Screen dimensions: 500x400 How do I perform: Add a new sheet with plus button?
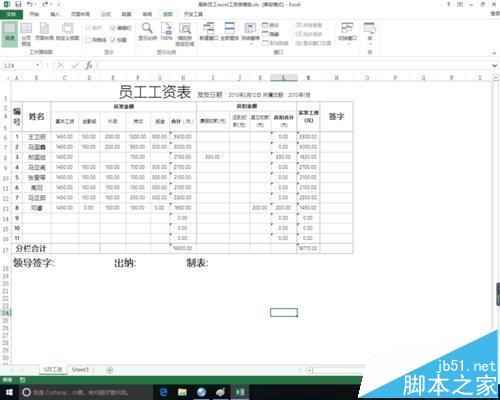point(110,370)
